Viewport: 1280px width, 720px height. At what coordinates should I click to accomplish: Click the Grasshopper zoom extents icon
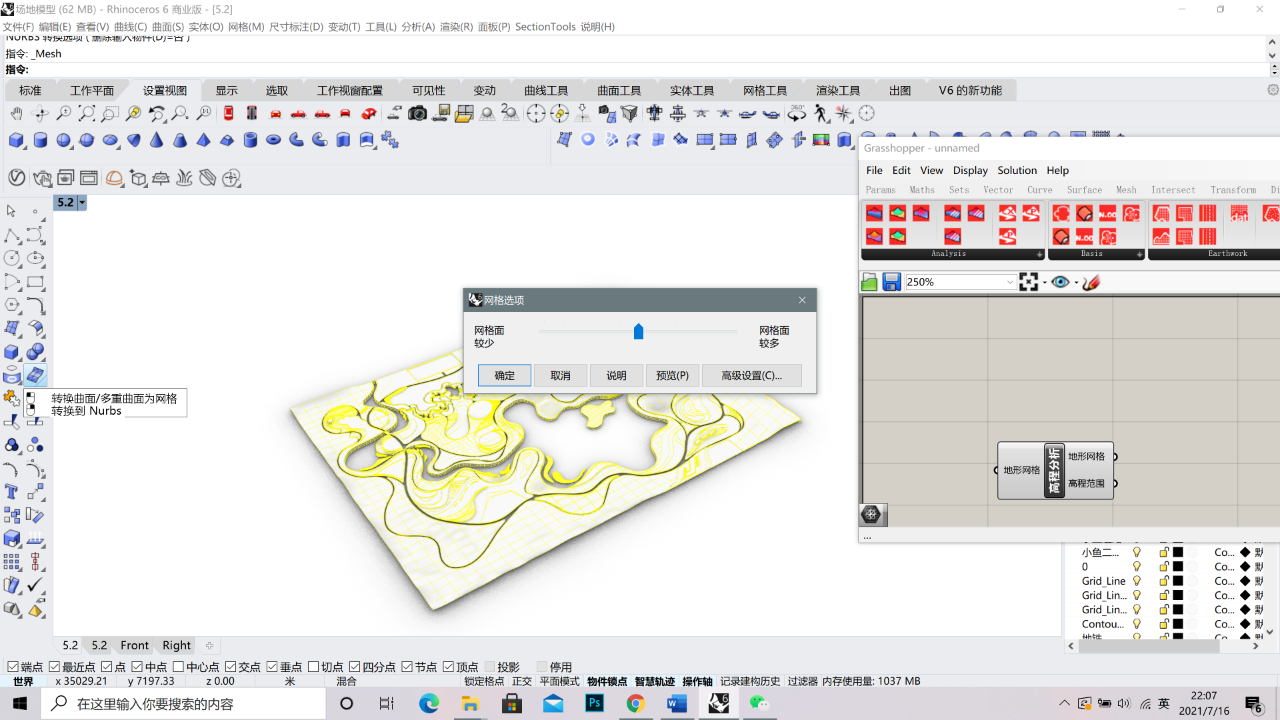[1029, 283]
